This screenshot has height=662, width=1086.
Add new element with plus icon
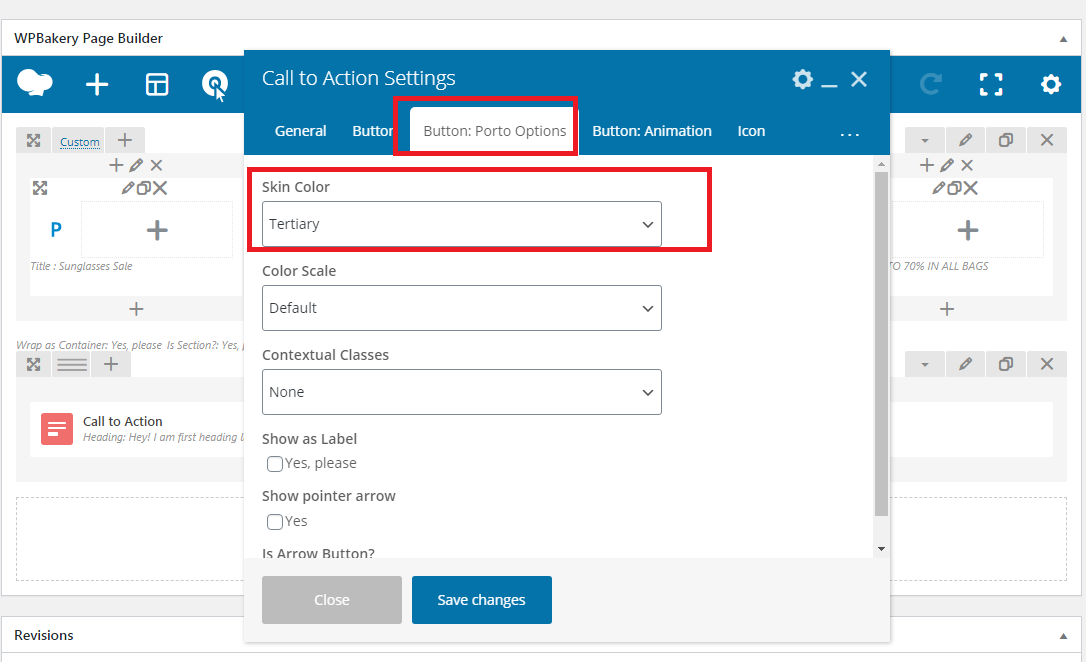pyautogui.click(x=97, y=85)
